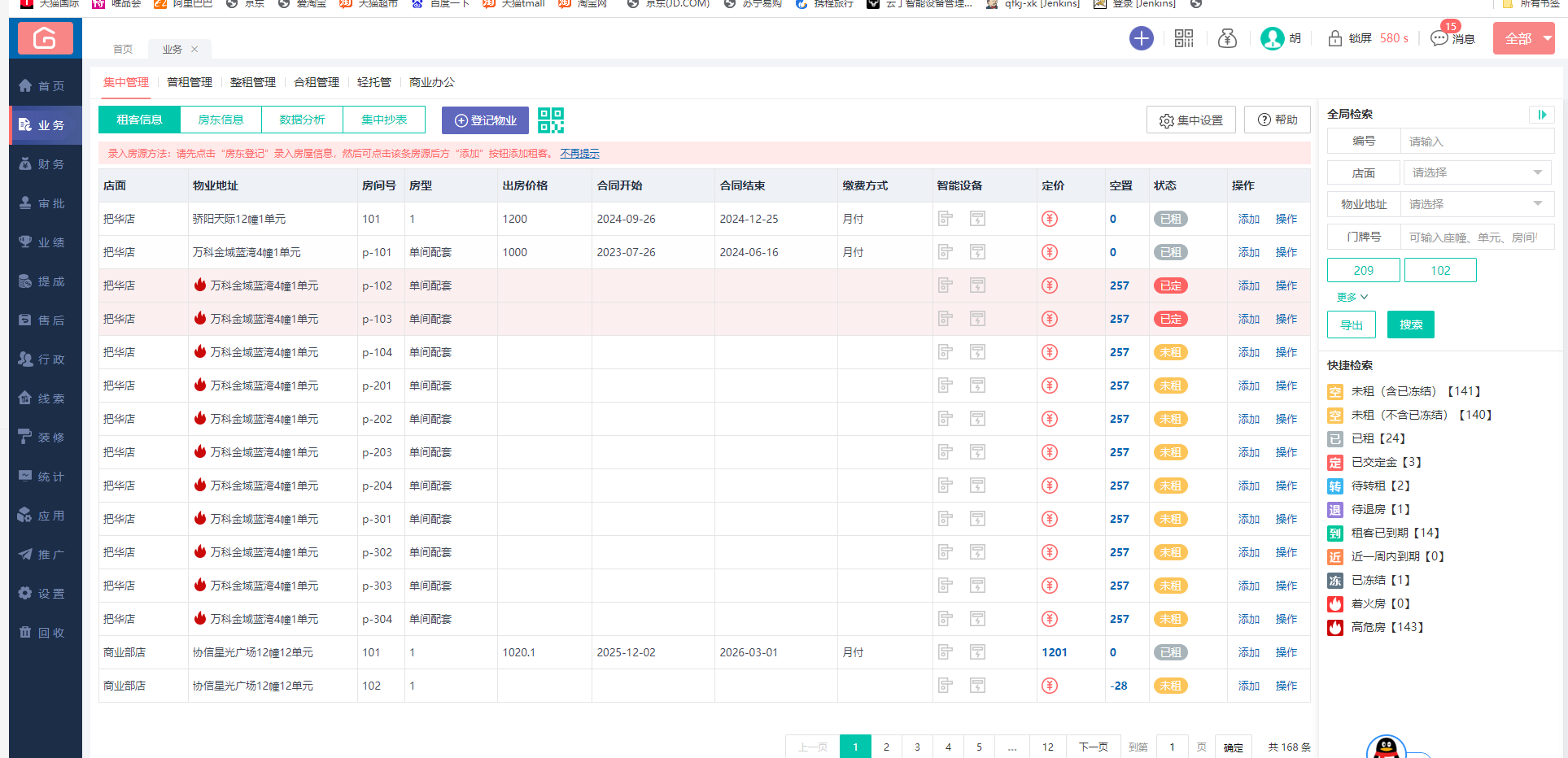Select 普租管理 menu tab
Screen dimensions: 1568x758
tap(190, 82)
